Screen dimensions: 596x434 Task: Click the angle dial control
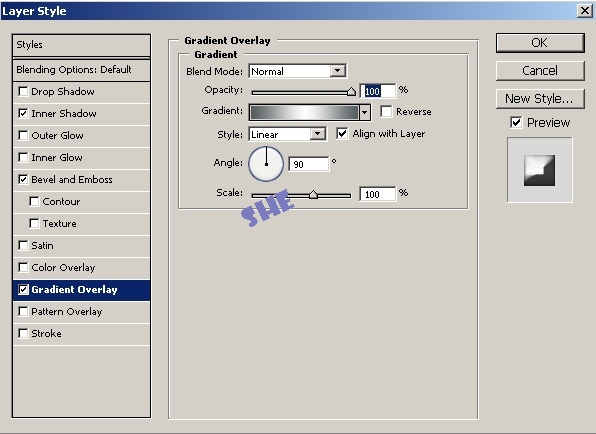pos(266,164)
